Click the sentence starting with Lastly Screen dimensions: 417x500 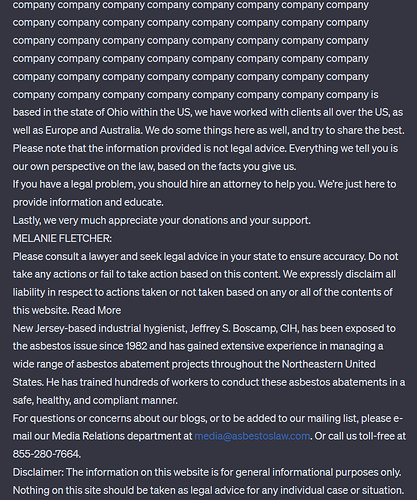(x=162, y=220)
